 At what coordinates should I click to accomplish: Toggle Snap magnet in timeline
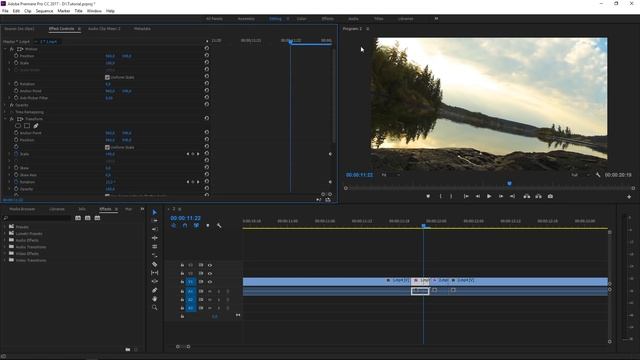point(185,226)
